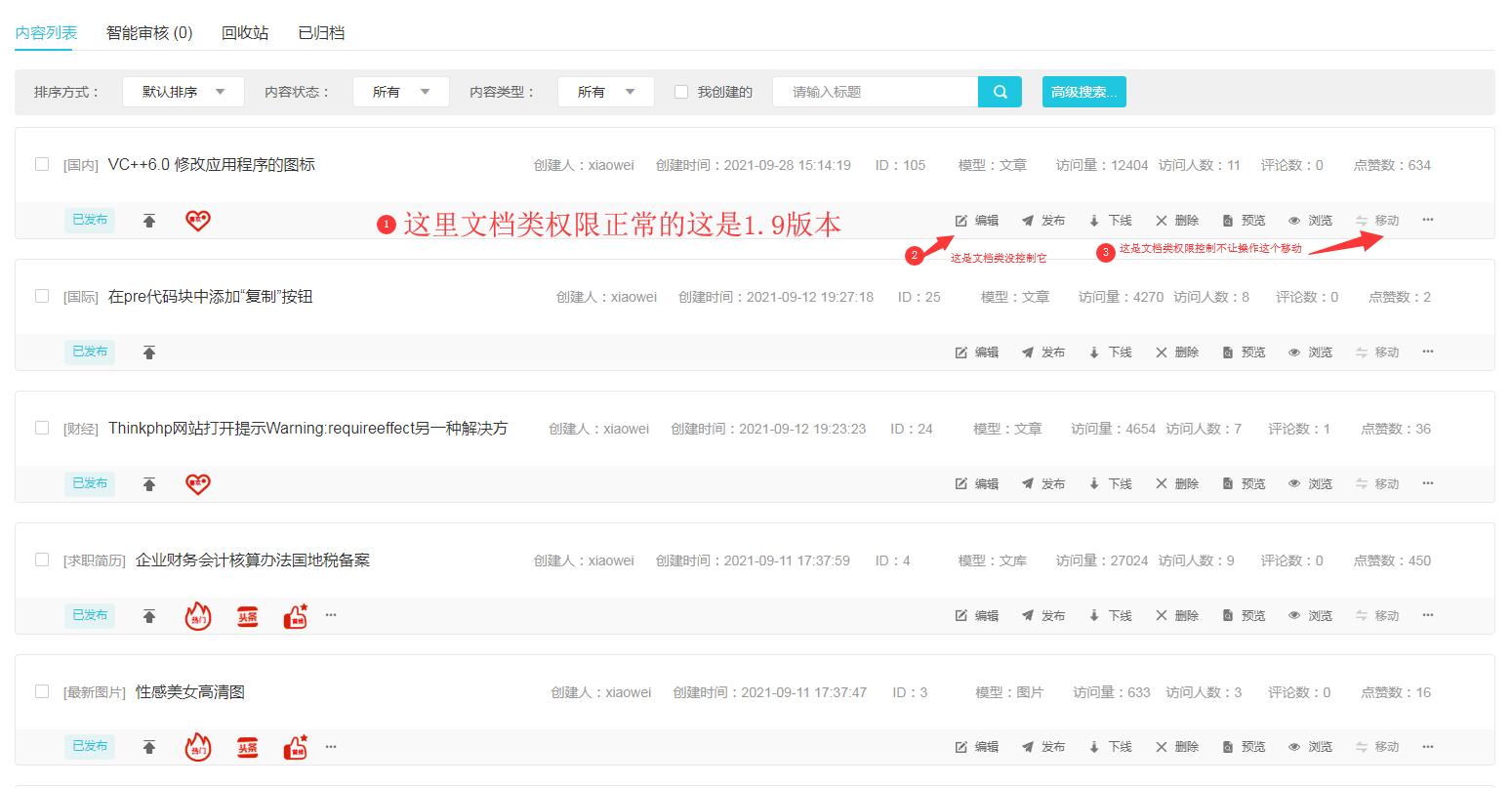Open article title VC++6.0 修改应用程序的图标
Viewport: 1512px width, 788px height.
click(212, 164)
